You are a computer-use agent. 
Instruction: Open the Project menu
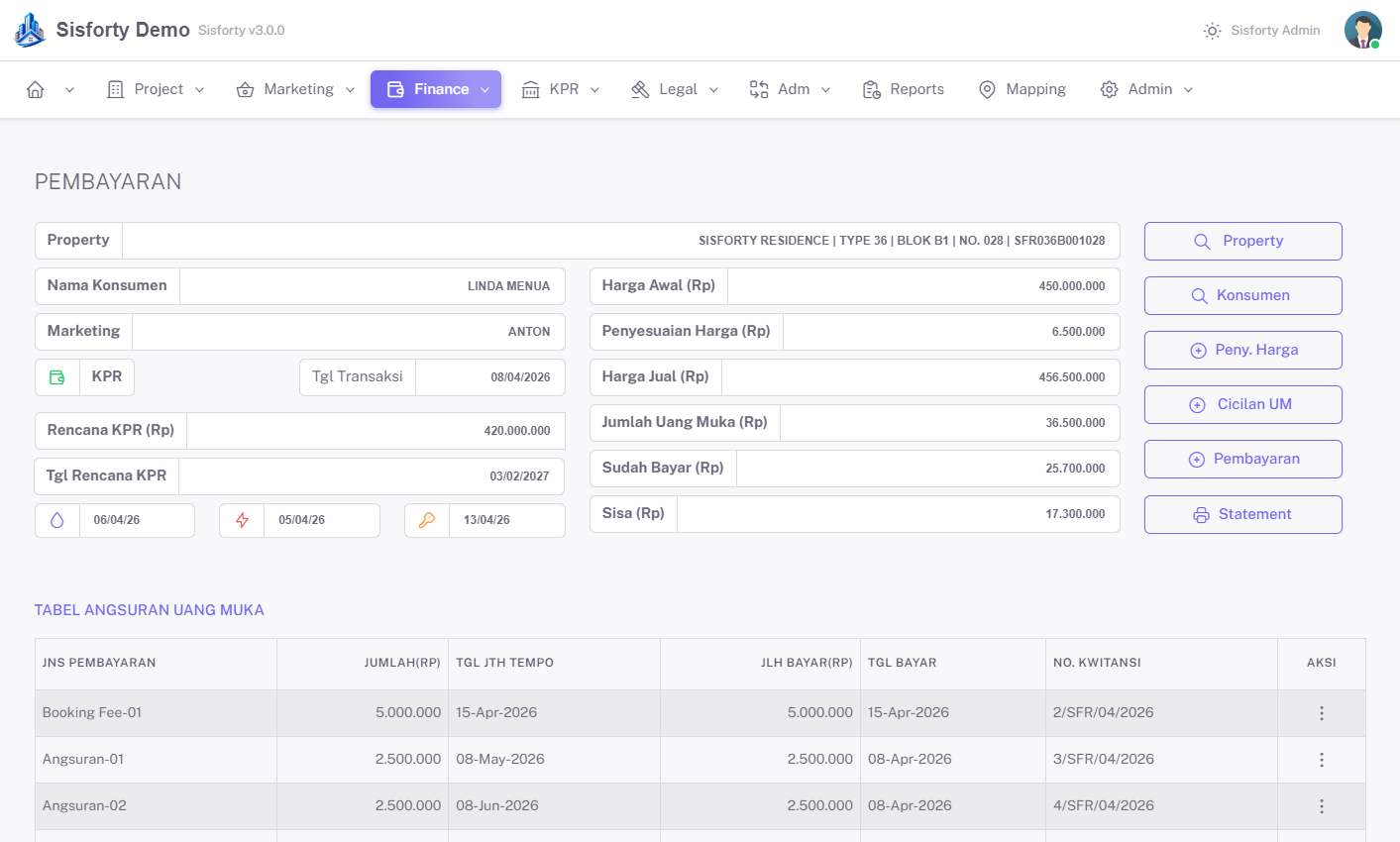click(x=156, y=89)
